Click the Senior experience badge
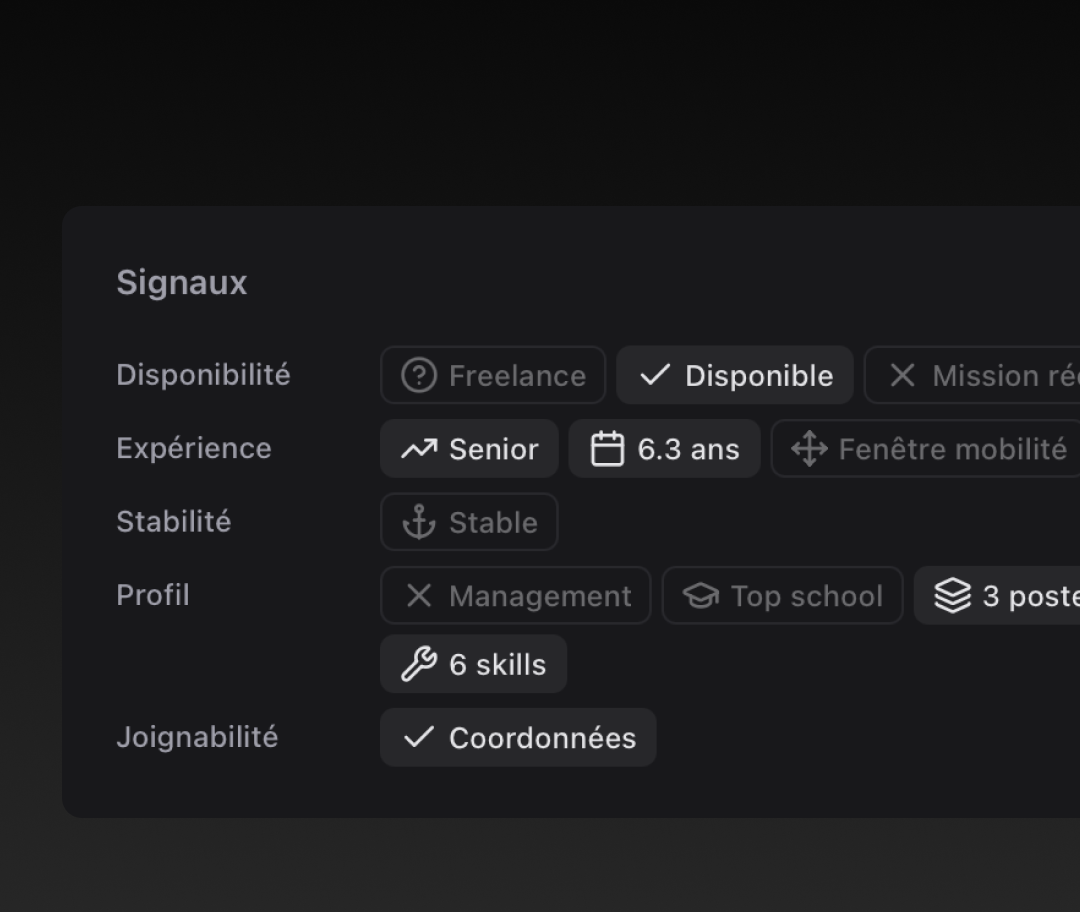This screenshot has height=912, width=1080. click(468, 448)
